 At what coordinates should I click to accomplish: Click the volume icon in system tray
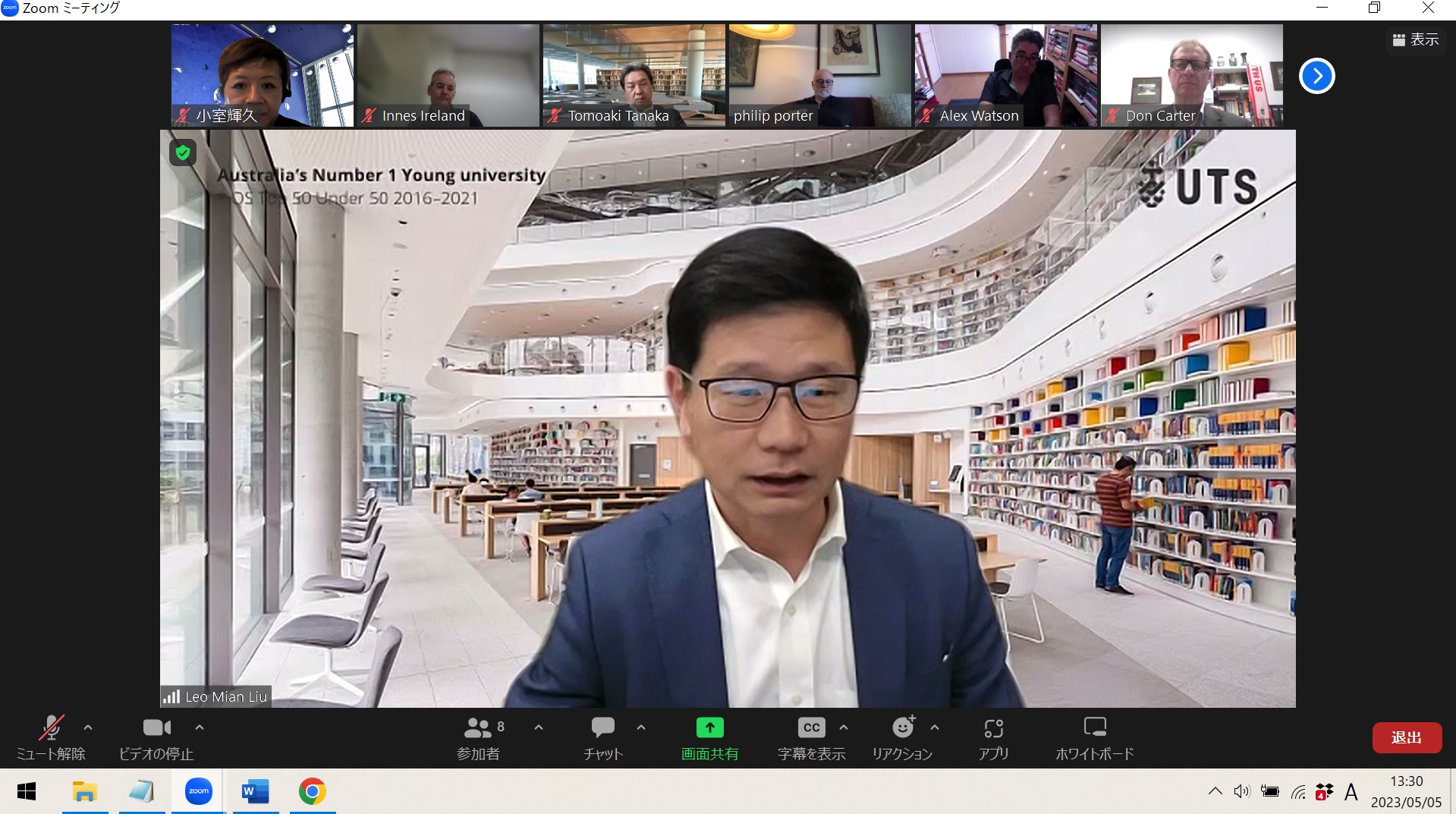point(1241,792)
